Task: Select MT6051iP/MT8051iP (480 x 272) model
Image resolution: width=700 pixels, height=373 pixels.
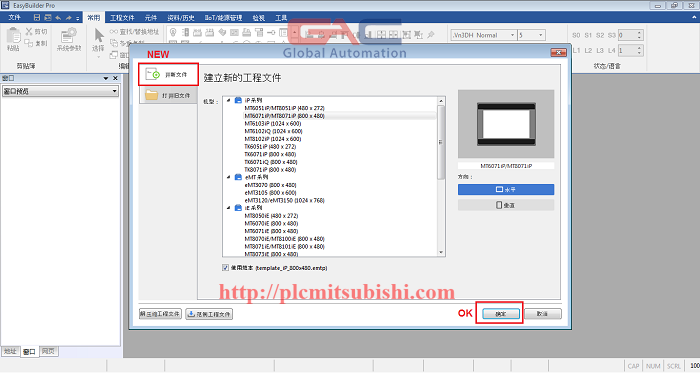Action: [x=284, y=108]
